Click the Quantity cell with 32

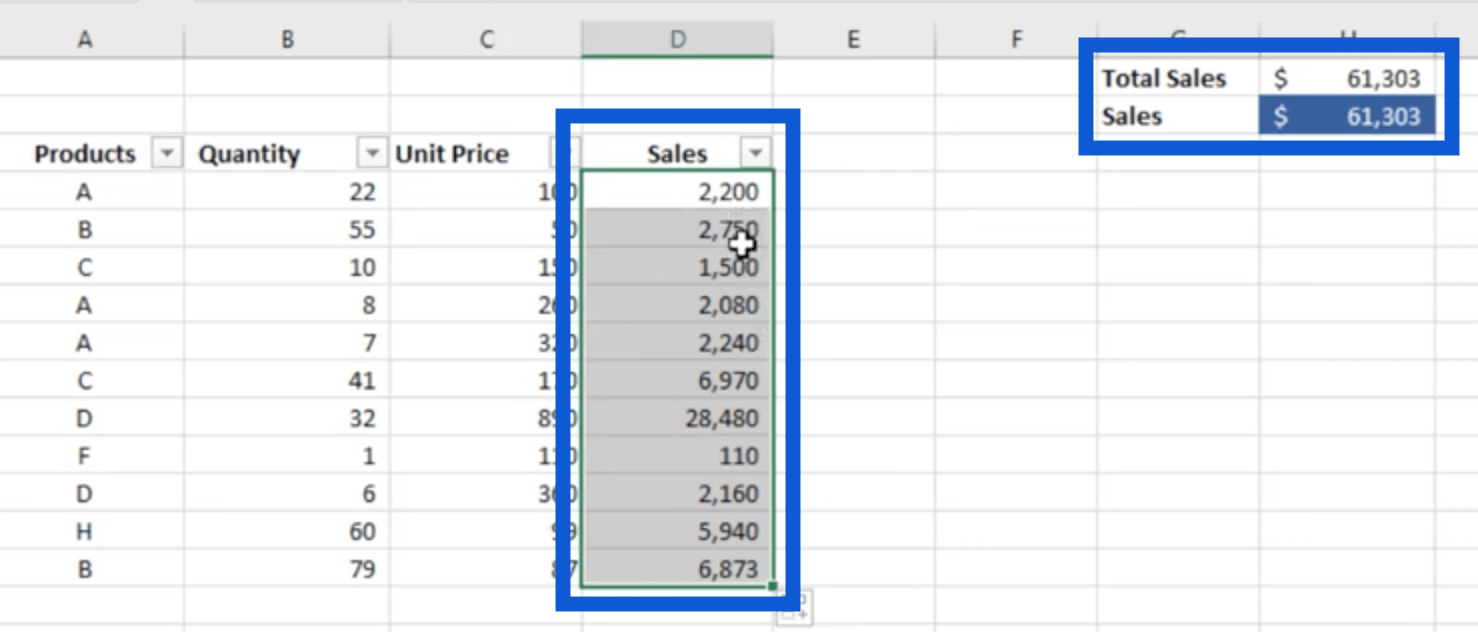pos(287,418)
